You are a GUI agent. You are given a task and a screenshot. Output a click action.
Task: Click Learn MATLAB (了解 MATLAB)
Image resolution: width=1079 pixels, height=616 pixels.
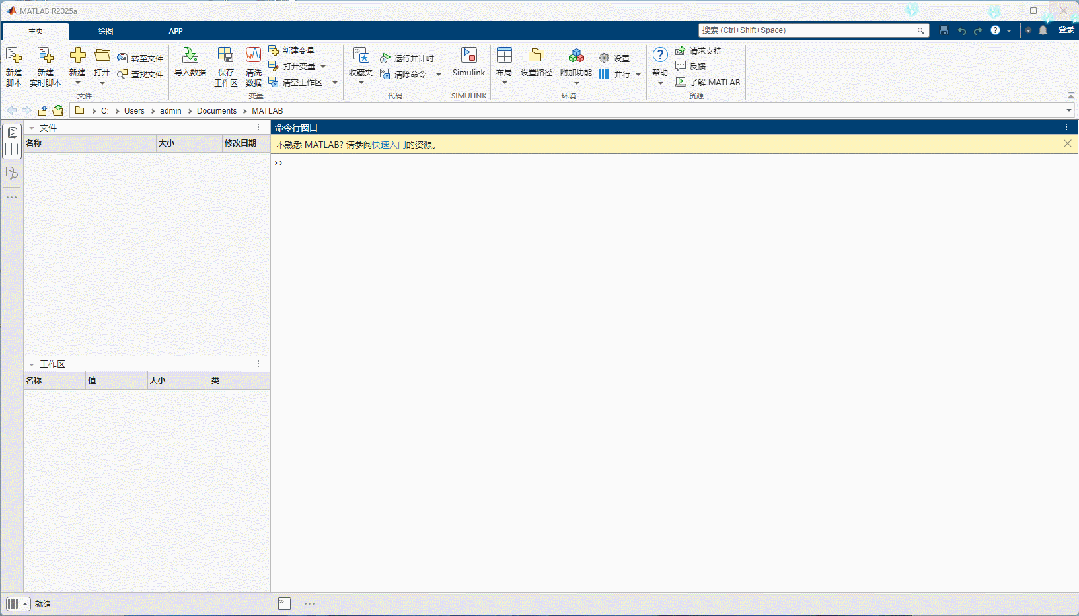(707, 82)
